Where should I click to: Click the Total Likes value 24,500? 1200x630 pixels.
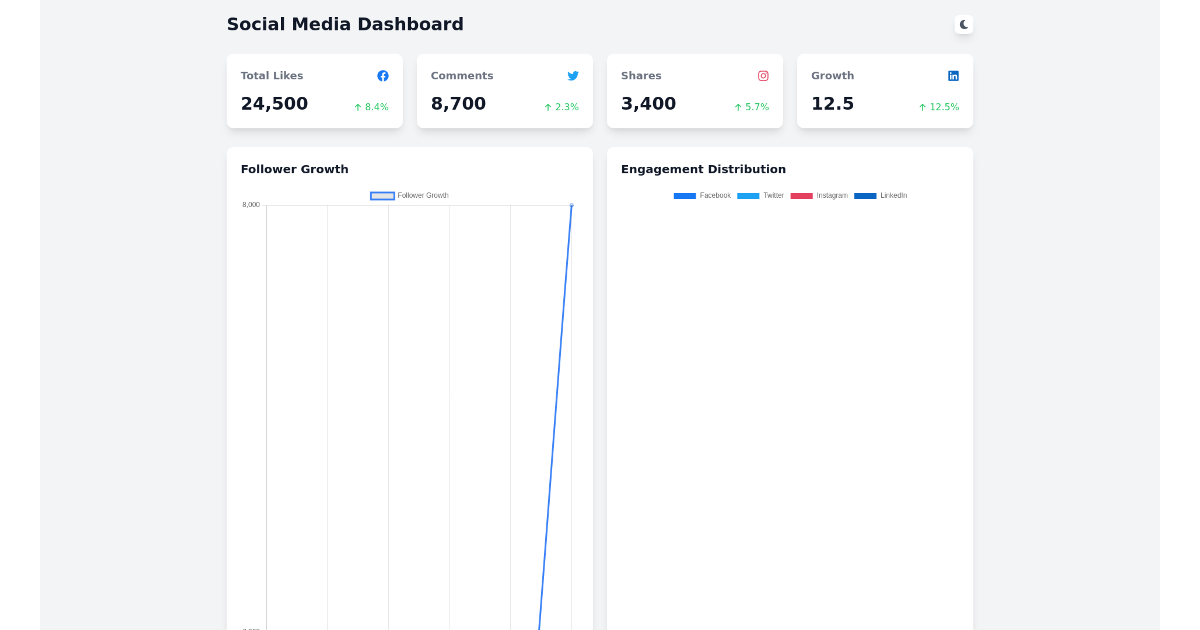click(x=274, y=103)
